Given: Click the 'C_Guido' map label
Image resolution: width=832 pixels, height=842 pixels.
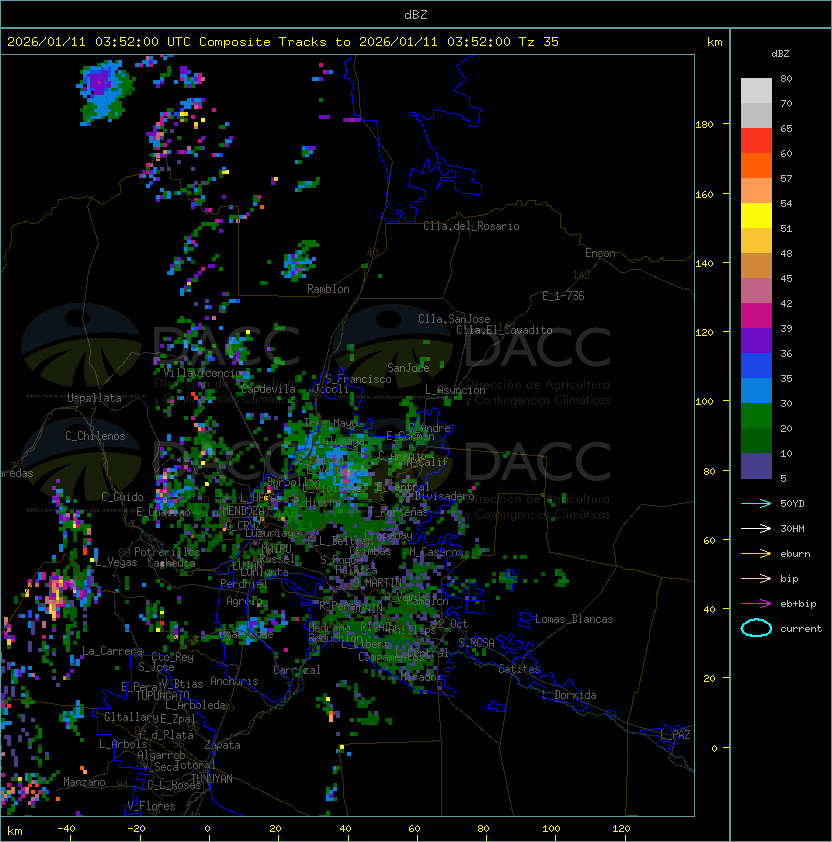Looking at the screenshot, I should (x=122, y=497).
